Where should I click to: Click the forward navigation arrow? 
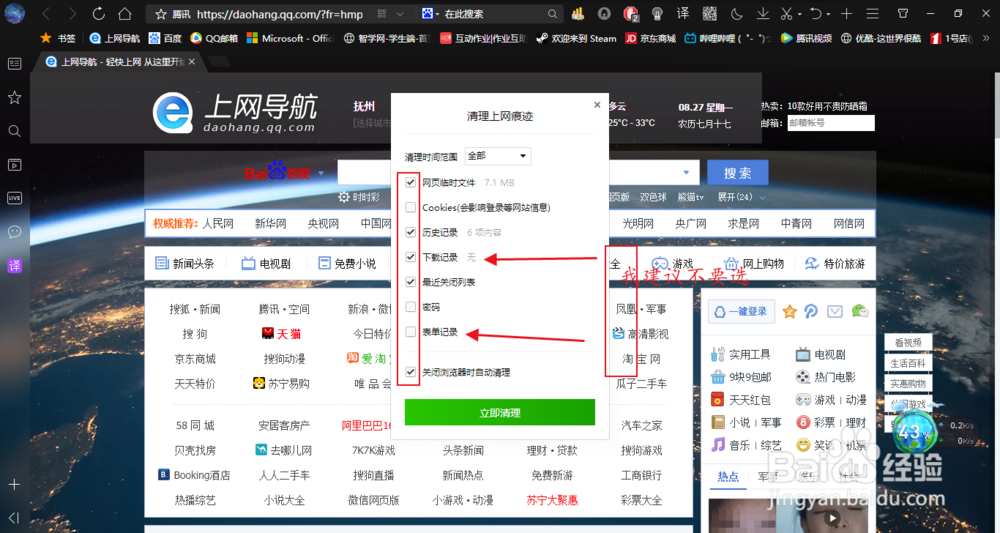[71, 13]
